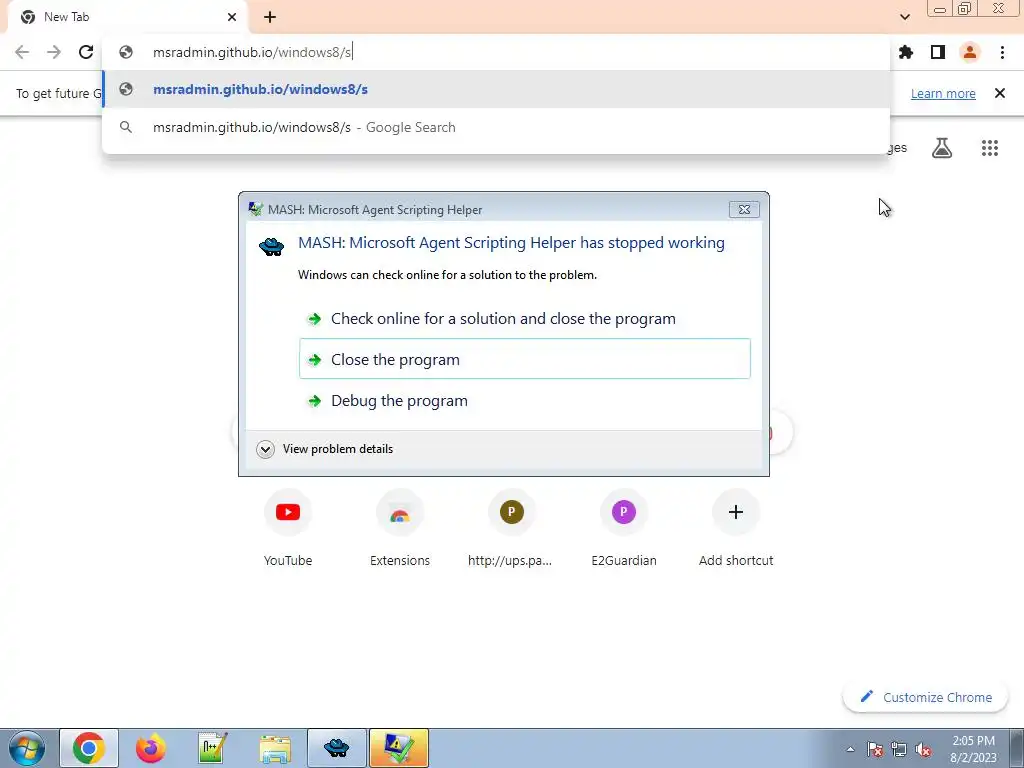Open the clock showing 2:05 PM
The height and width of the screenshot is (768, 1024).
[973, 749]
